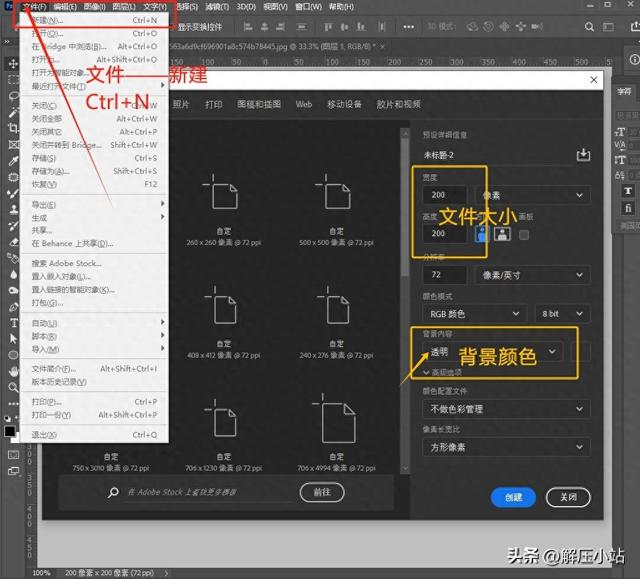This screenshot has height=579, width=640.
Task: Open the 像素/英寸 resolution unit dropdown
Action: point(533,275)
